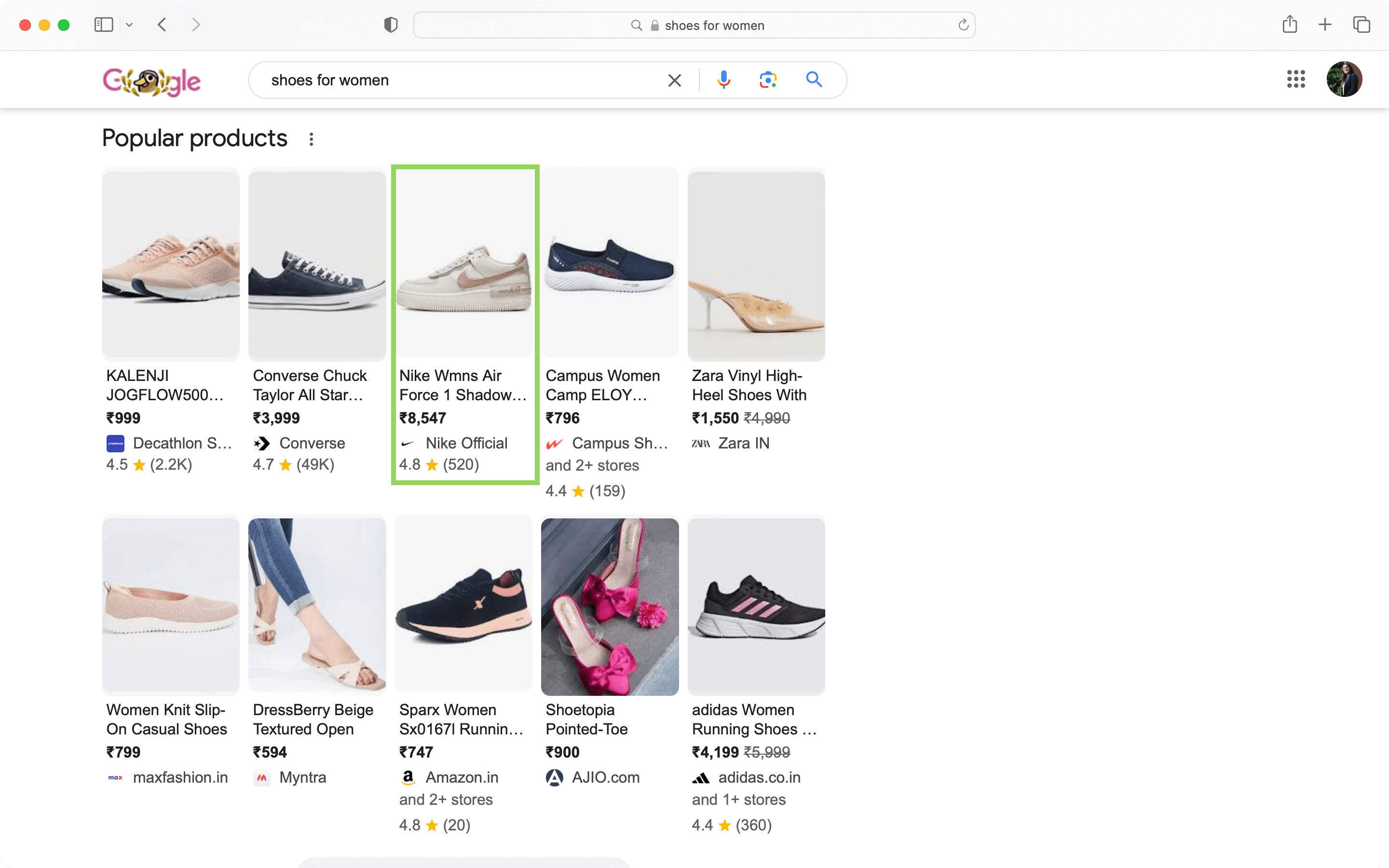Image resolution: width=1389 pixels, height=868 pixels.
Task: Click the Amazon.in store label
Action: pyautogui.click(x=462, y=777)
